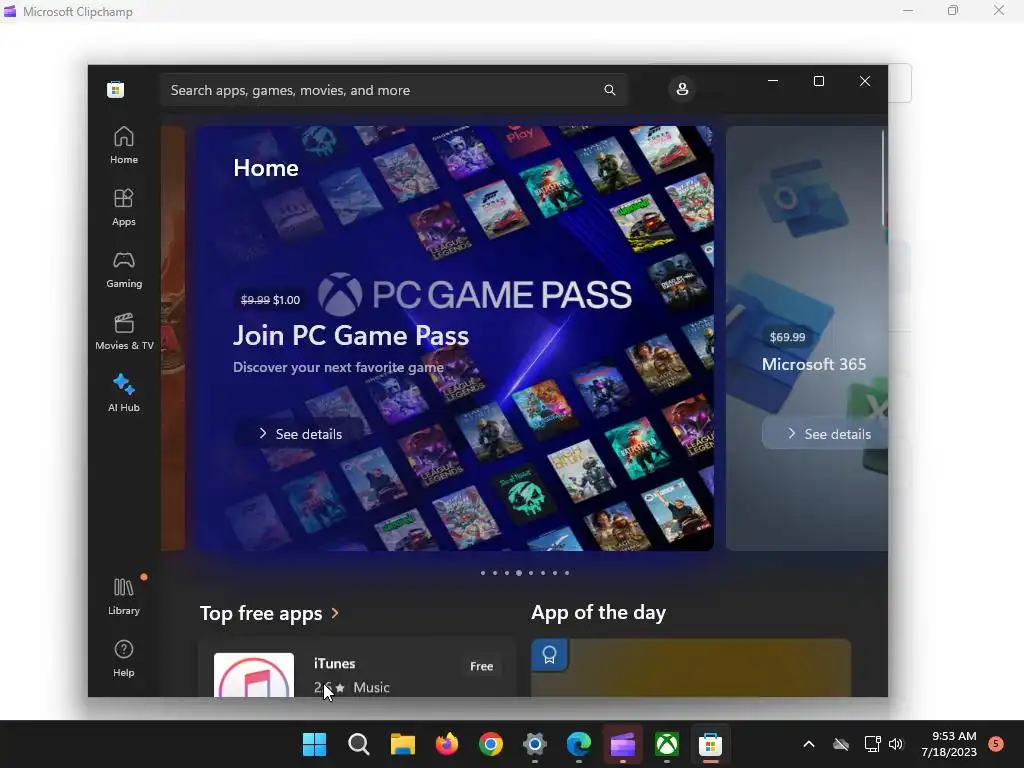Open the network tray icon
This screenshot has height=768, width=1024.
(x=872, y=744)
